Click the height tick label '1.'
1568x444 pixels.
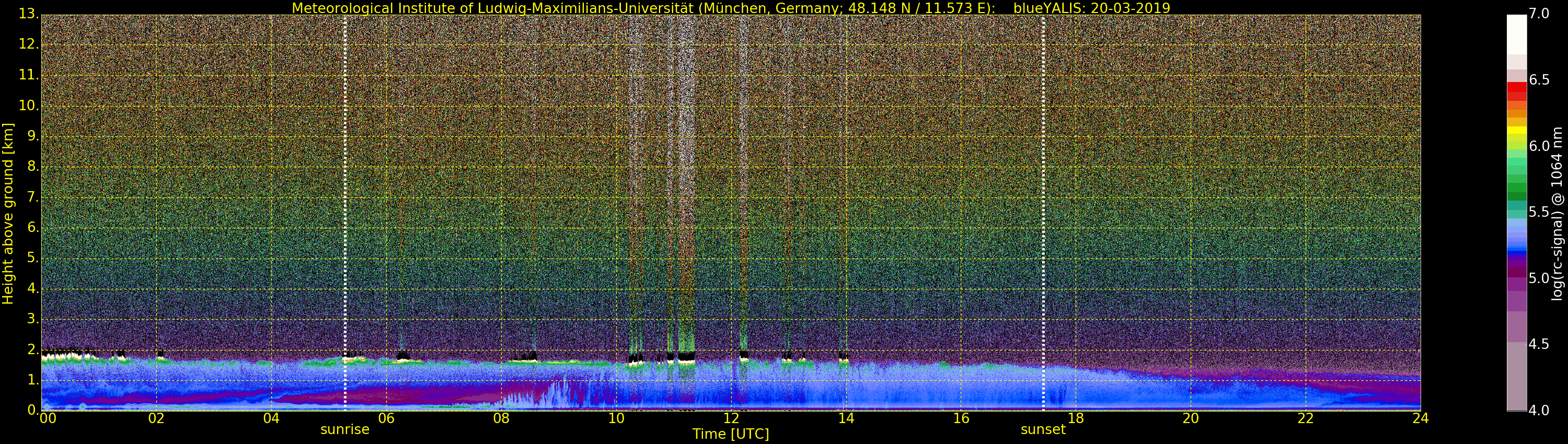[33, 380]
